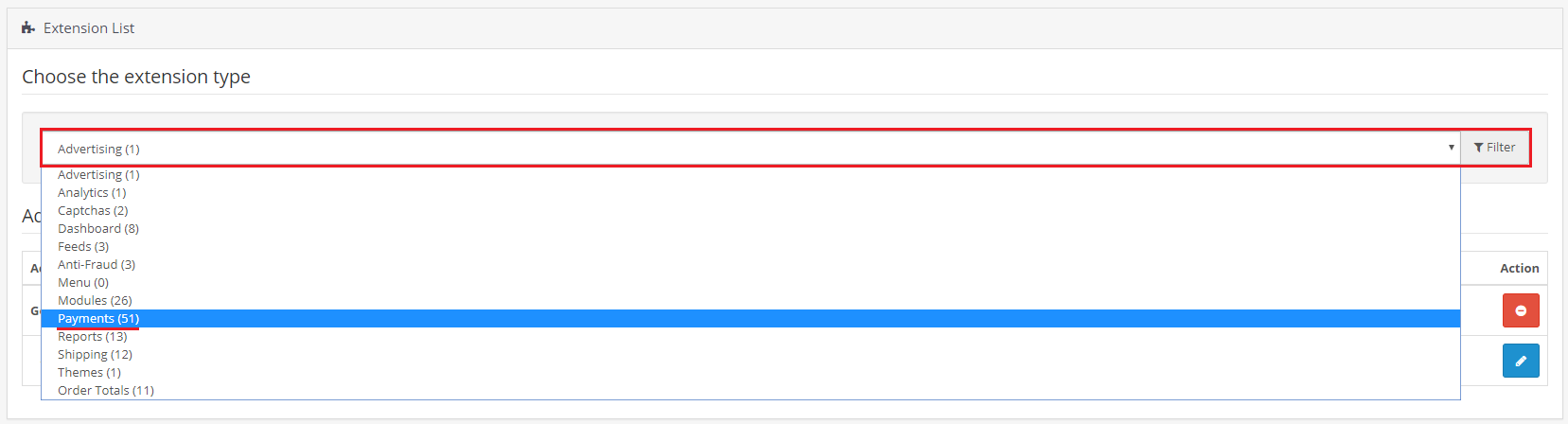1568x424 pixels.
Task: Choose Analytics (1) option
Action: [x=92, y=193]
